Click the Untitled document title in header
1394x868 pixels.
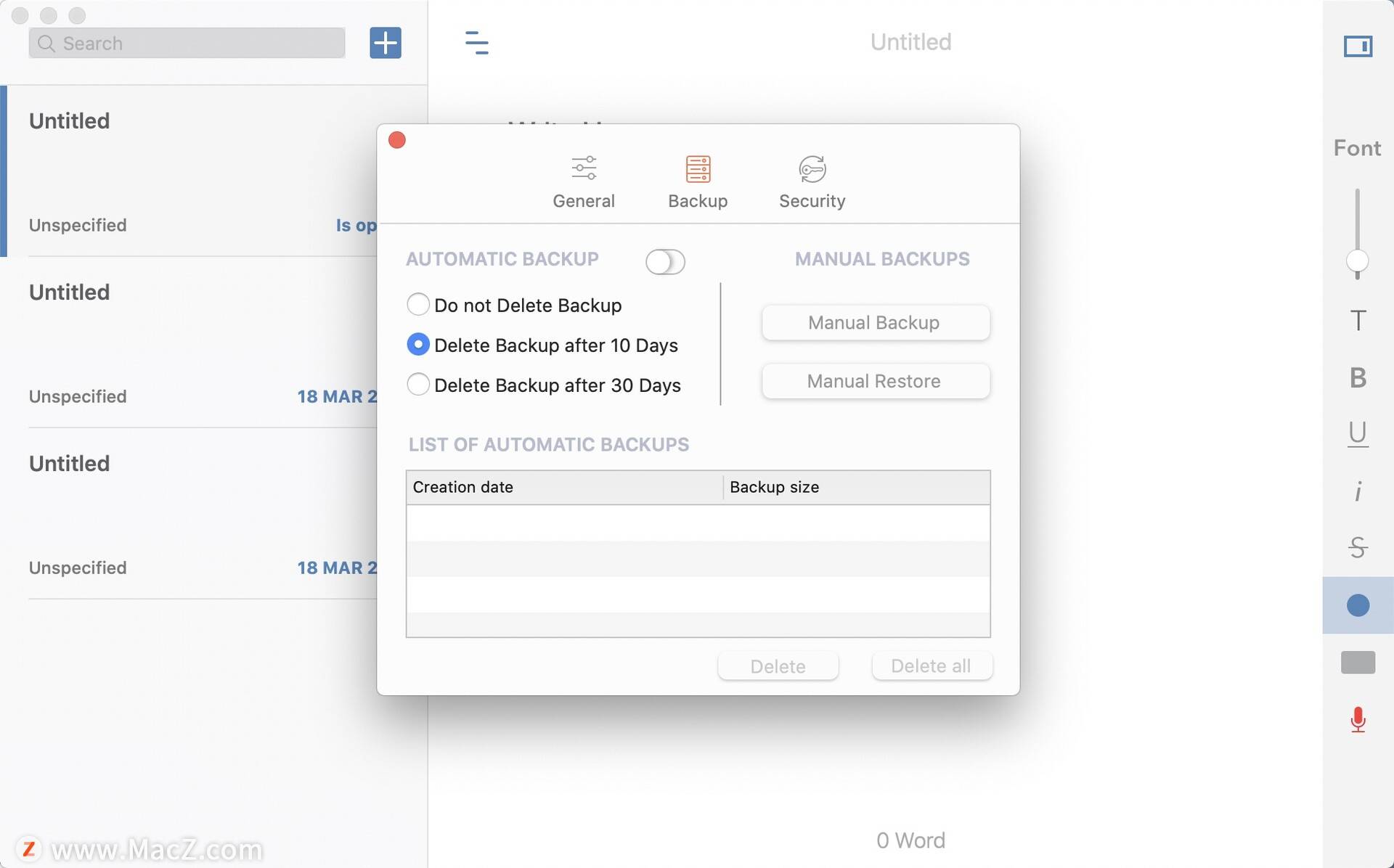(910, 42)
